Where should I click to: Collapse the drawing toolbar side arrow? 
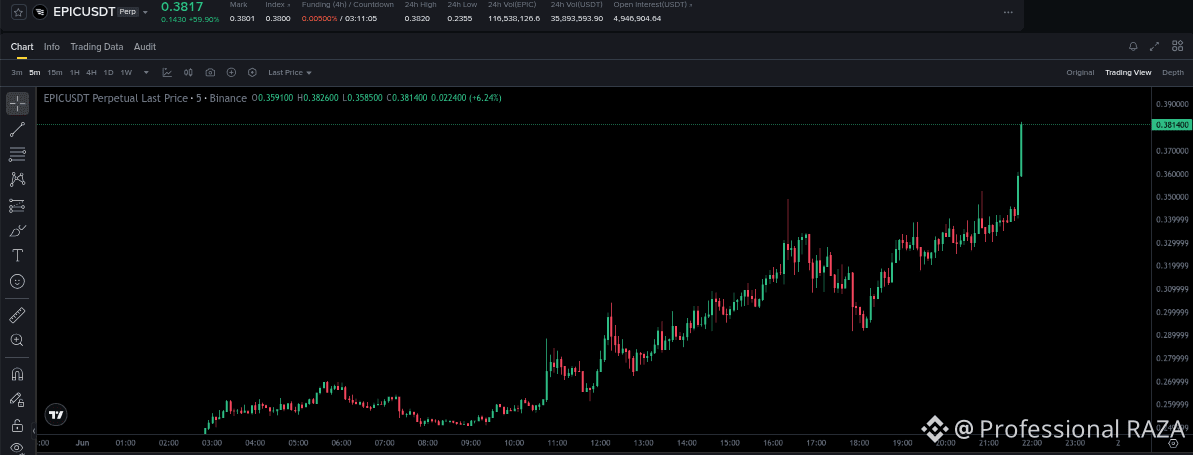(33, 431)
